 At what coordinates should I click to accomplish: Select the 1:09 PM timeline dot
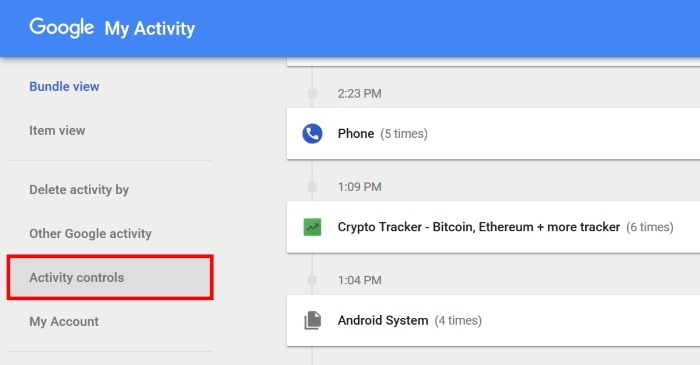pos(312,187)
